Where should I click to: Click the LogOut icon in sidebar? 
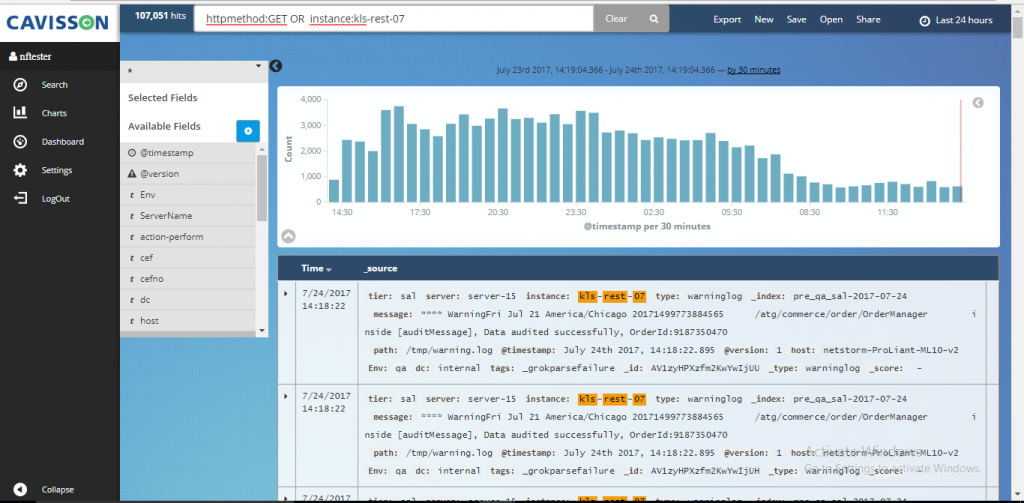(x=20, y=199)
